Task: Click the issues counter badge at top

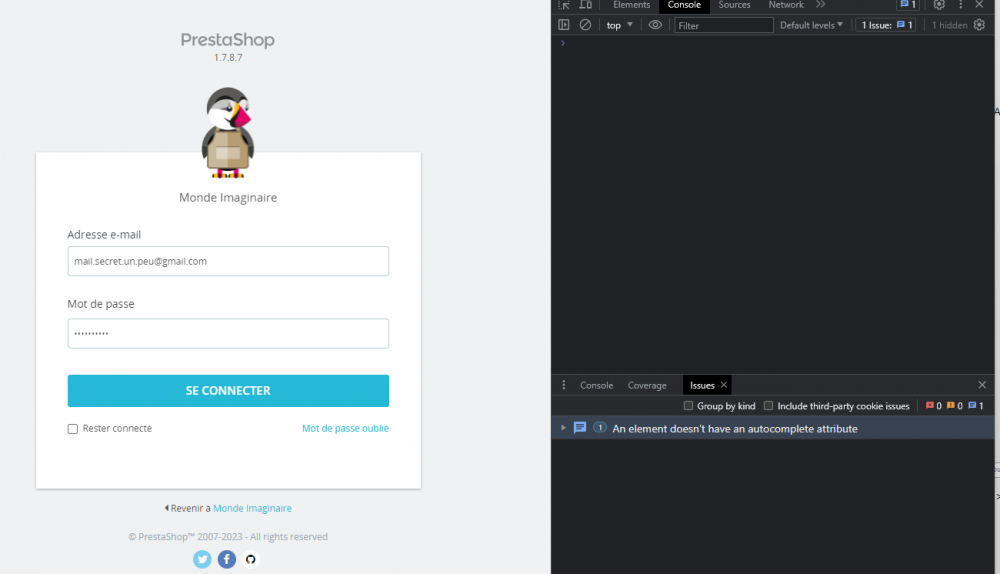Action: 908,5
